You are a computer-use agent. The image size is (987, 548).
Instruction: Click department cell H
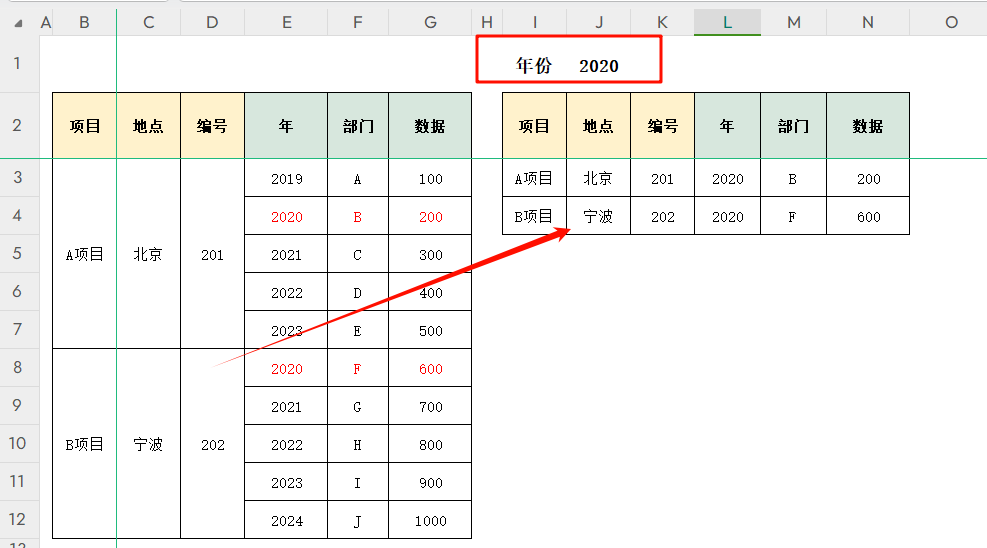pyautogui.click(x=358, y=445)
